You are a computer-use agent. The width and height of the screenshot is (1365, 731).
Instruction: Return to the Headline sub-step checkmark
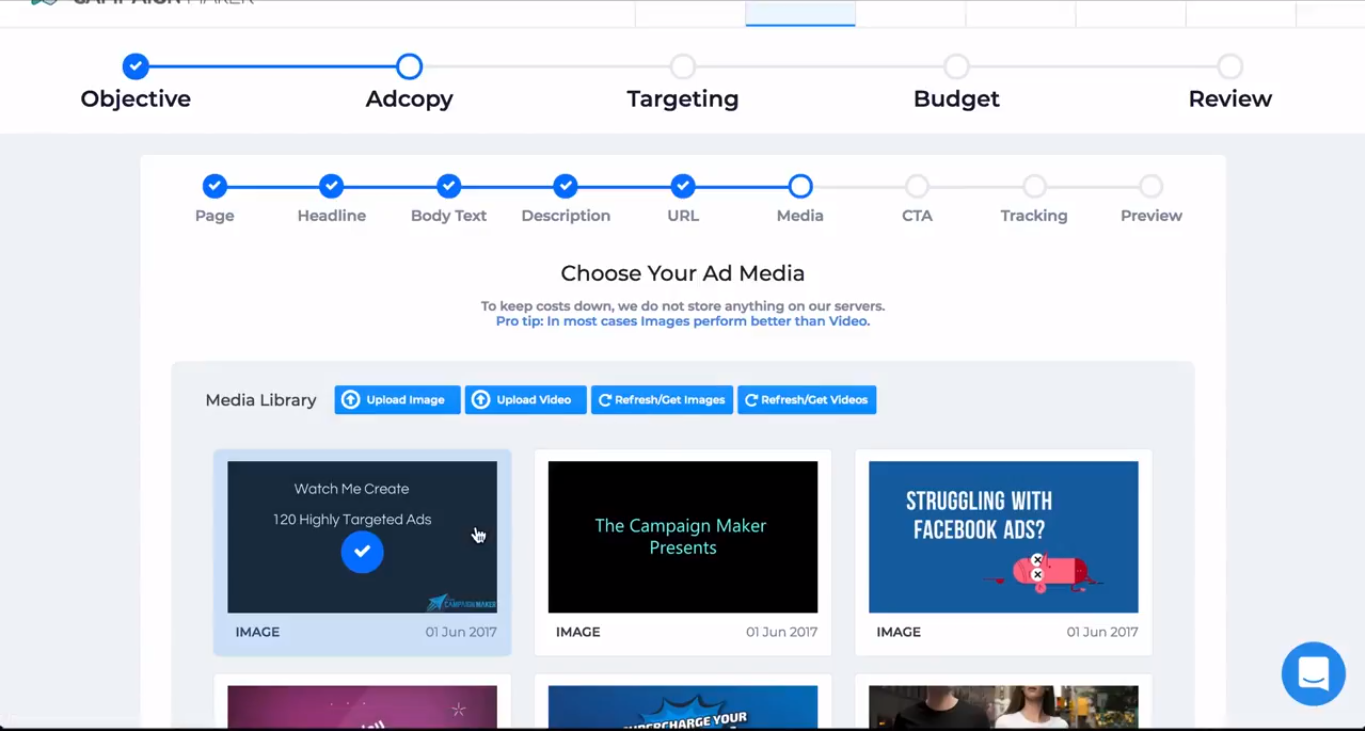tap(332, 186)
